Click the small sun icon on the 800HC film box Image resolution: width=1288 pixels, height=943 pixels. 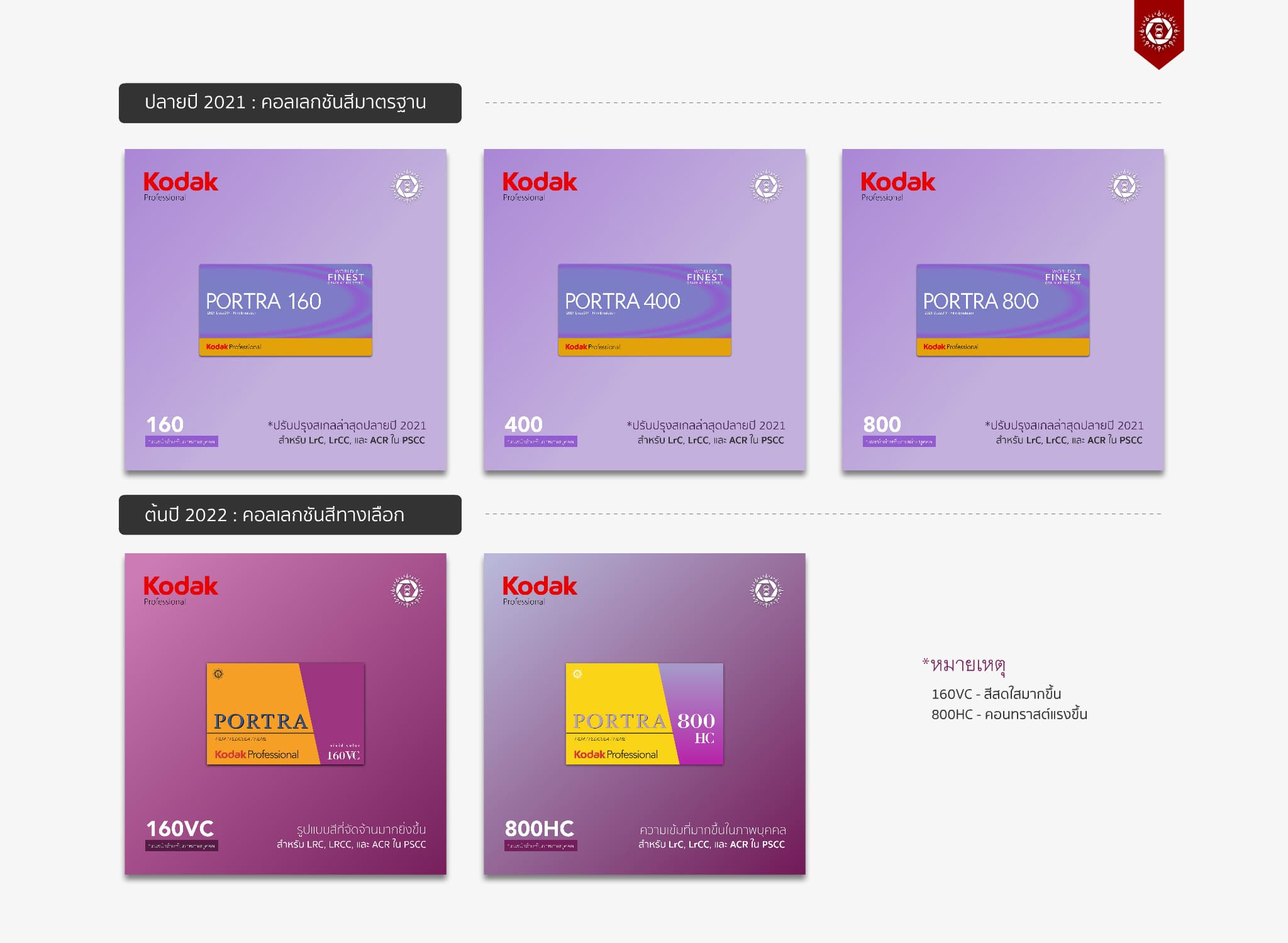pyautogui.click(x=577, y=674)
